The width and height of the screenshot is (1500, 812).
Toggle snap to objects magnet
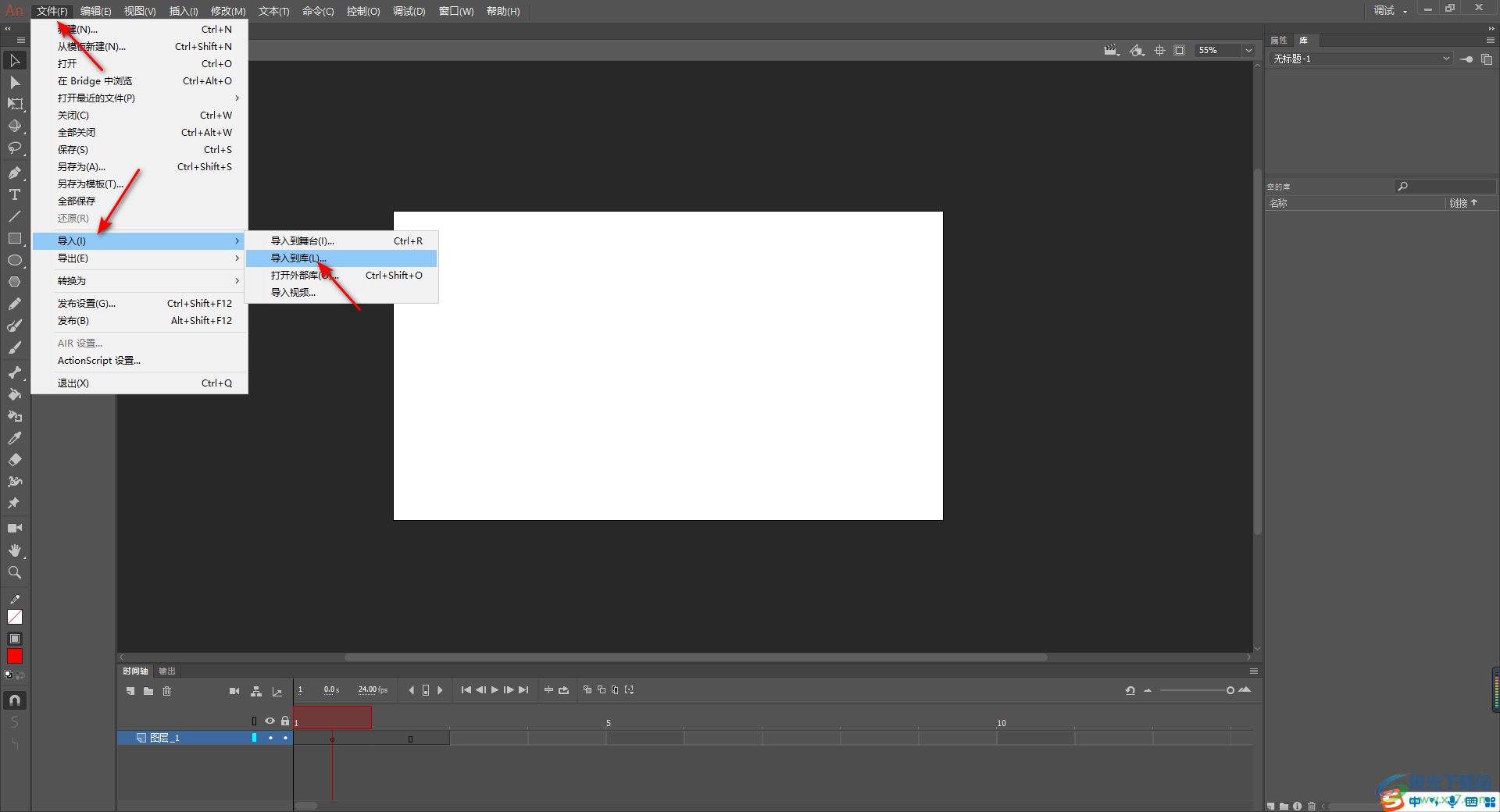pyautogui.click(x=15, y=700)
